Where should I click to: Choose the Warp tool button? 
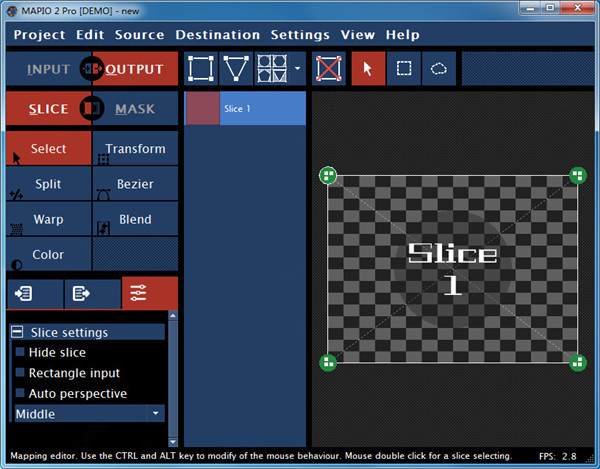pyautogui.click(x=49, y=219)
